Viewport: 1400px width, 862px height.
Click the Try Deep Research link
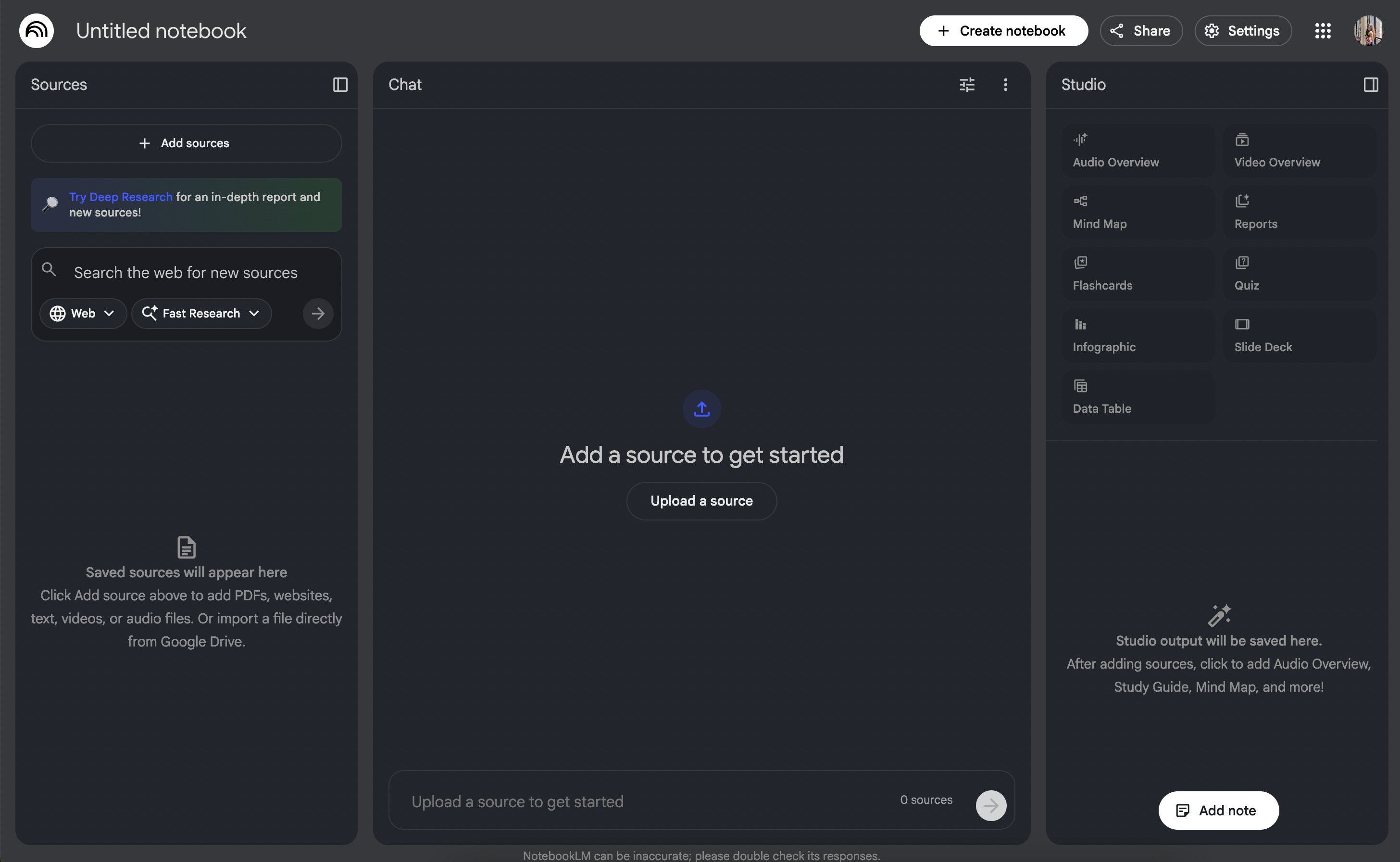tap(120, 197)
